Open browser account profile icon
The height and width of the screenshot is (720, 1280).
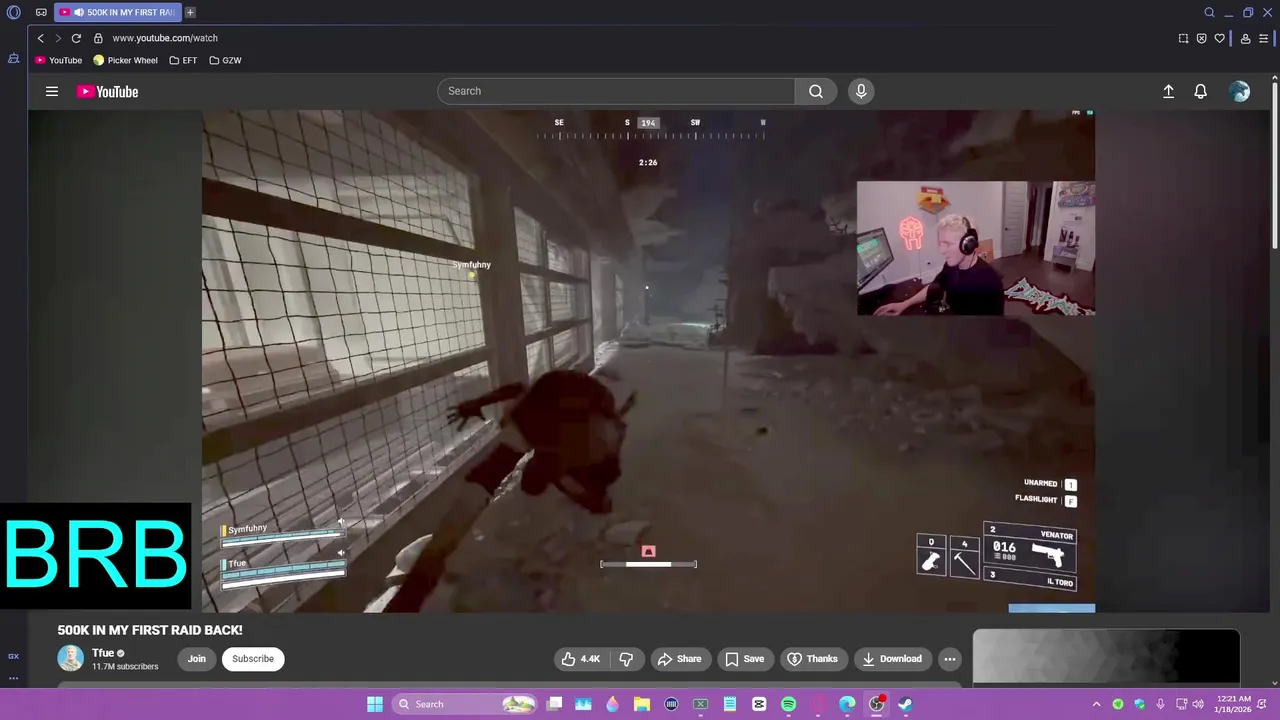click(1245, 38)
